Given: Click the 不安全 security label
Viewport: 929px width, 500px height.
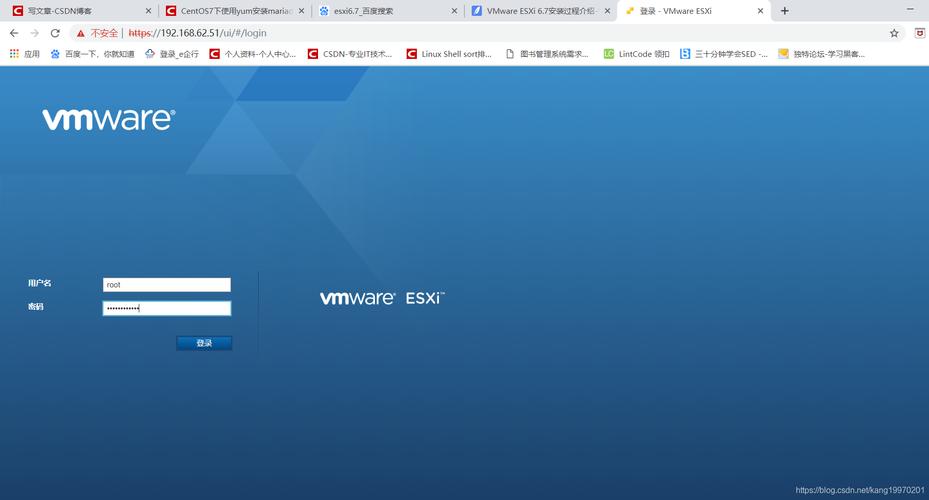Looking at the screenshot, I should [104, 33].
